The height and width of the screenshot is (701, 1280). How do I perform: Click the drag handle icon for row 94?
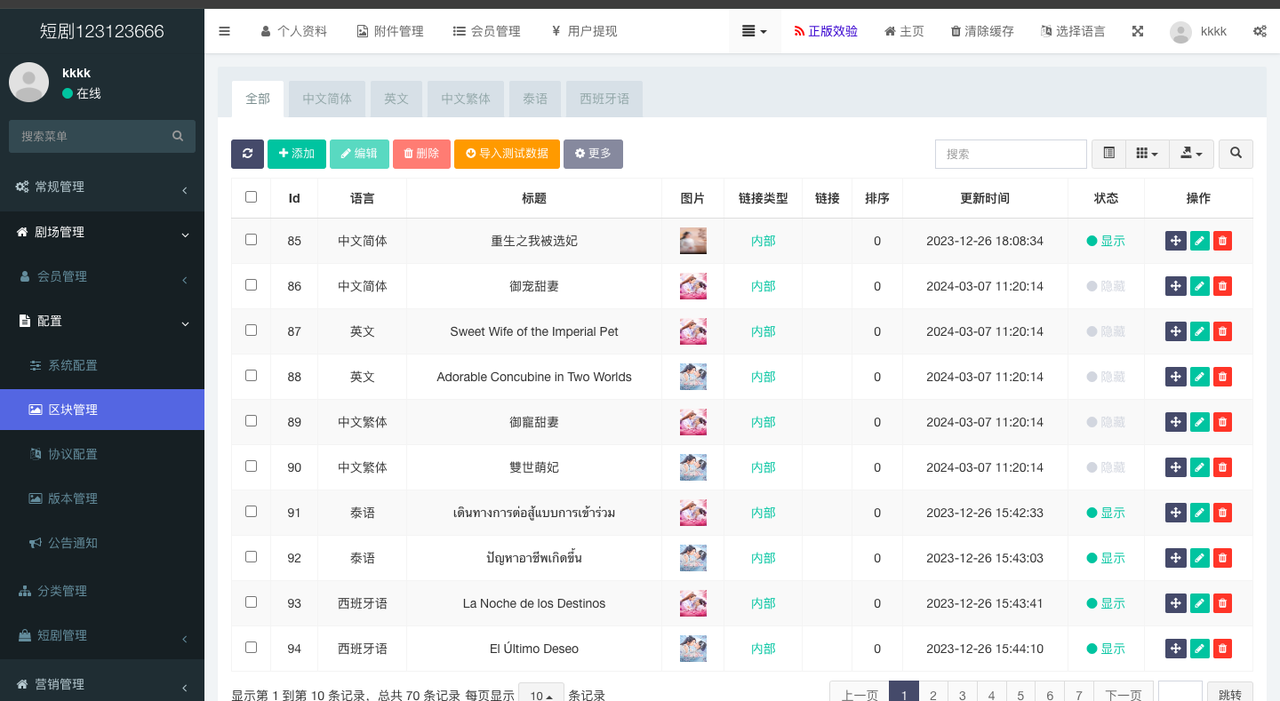click(x=1175, y=649)
